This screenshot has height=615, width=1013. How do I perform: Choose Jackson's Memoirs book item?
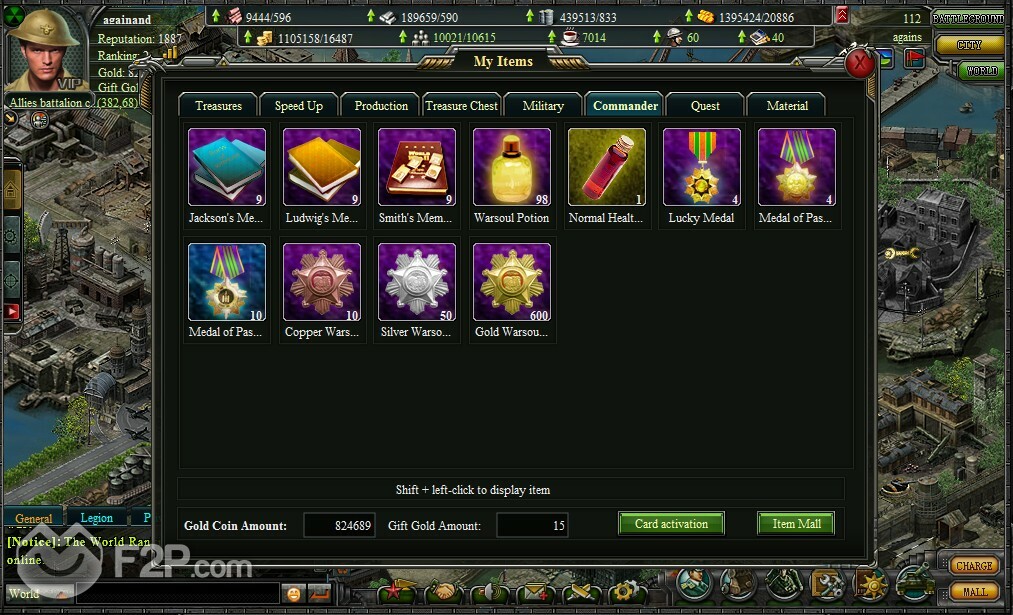click(x=227, y=167)
